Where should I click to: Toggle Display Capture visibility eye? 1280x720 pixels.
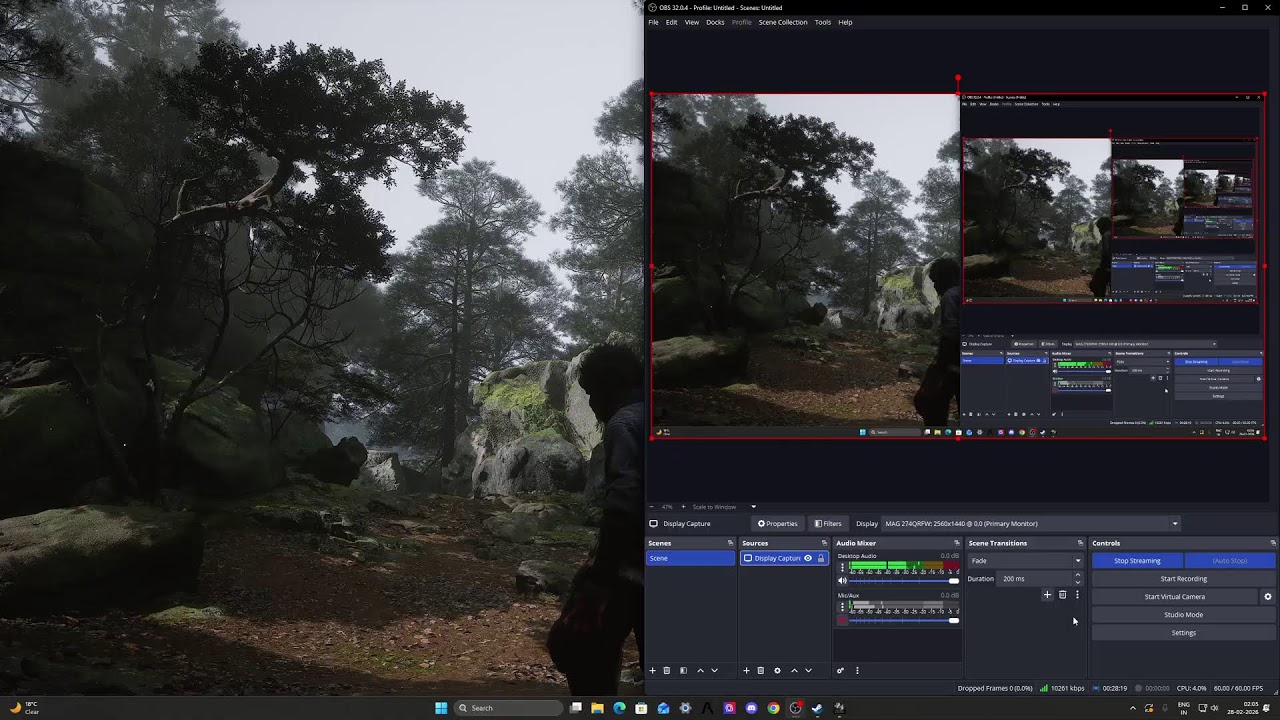[808, 558]
